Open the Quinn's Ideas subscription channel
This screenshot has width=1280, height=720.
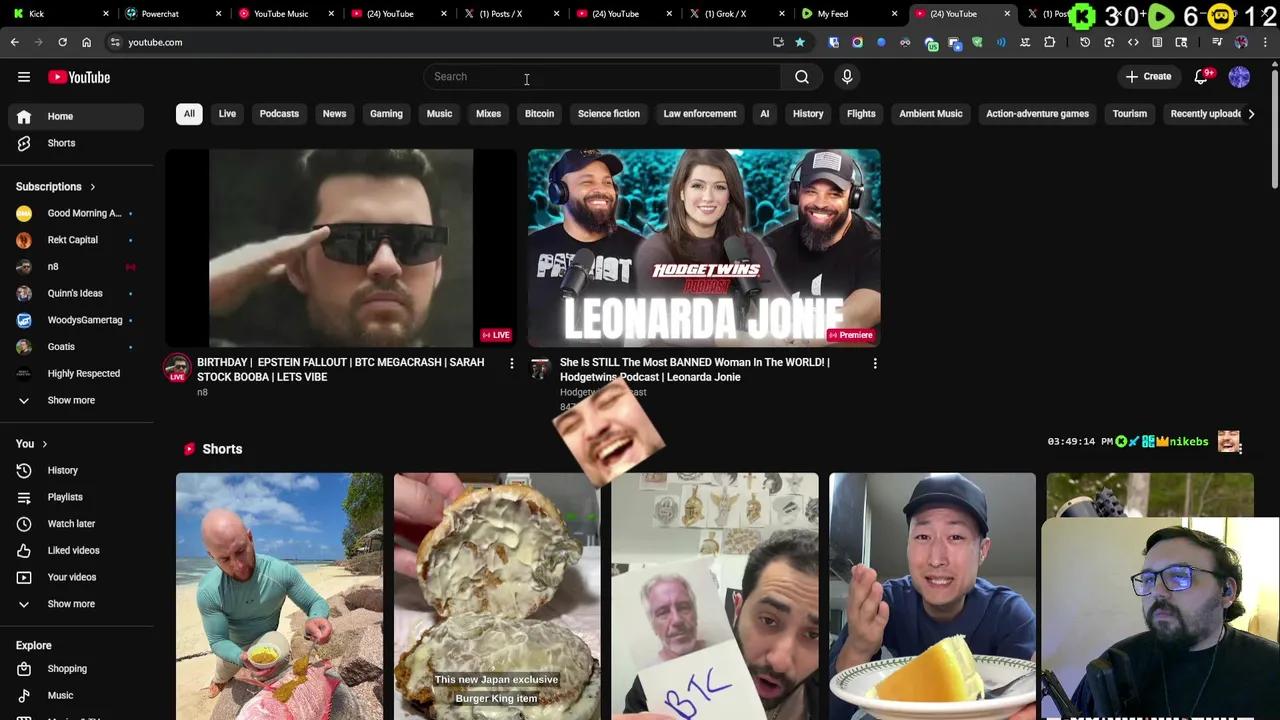pyautogui.click(x=76, y=293)
